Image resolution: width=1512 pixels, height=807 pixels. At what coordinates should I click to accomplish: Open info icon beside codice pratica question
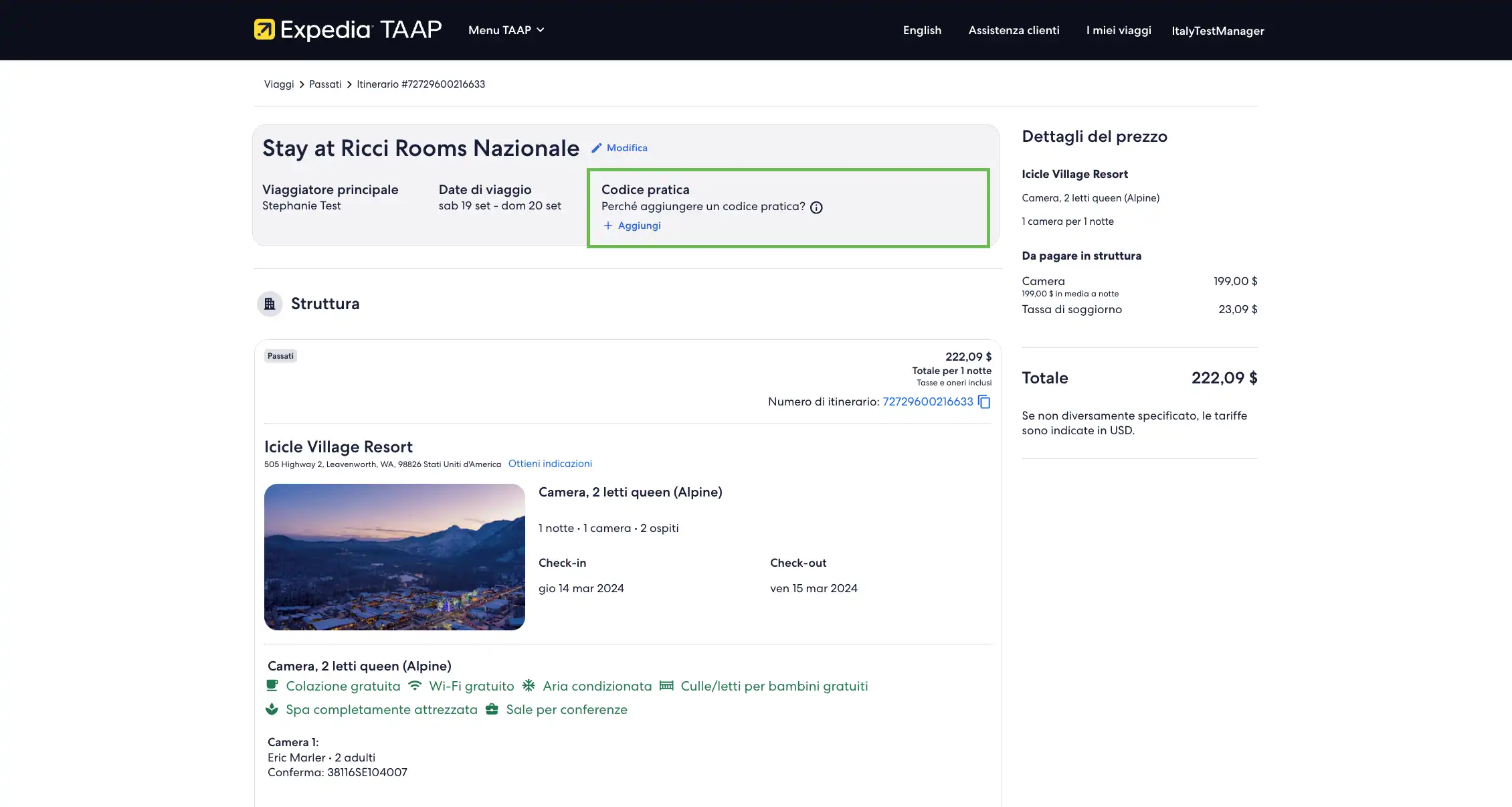[816, 207]
